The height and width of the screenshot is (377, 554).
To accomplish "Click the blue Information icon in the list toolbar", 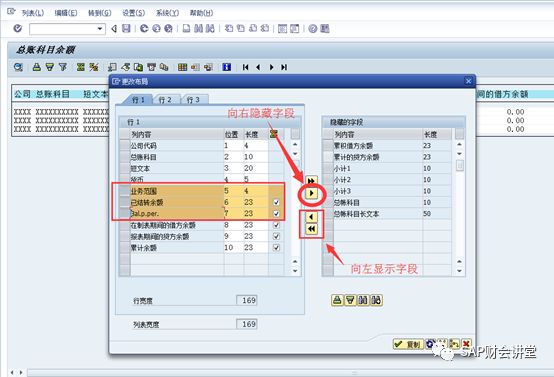I will click(x=226, y=67).
